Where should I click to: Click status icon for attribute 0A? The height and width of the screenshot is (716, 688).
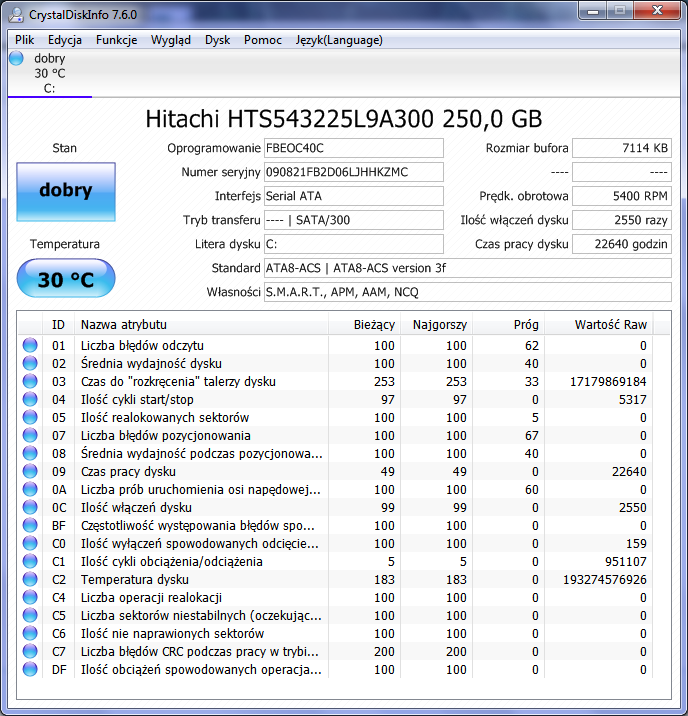click(30, 490)
